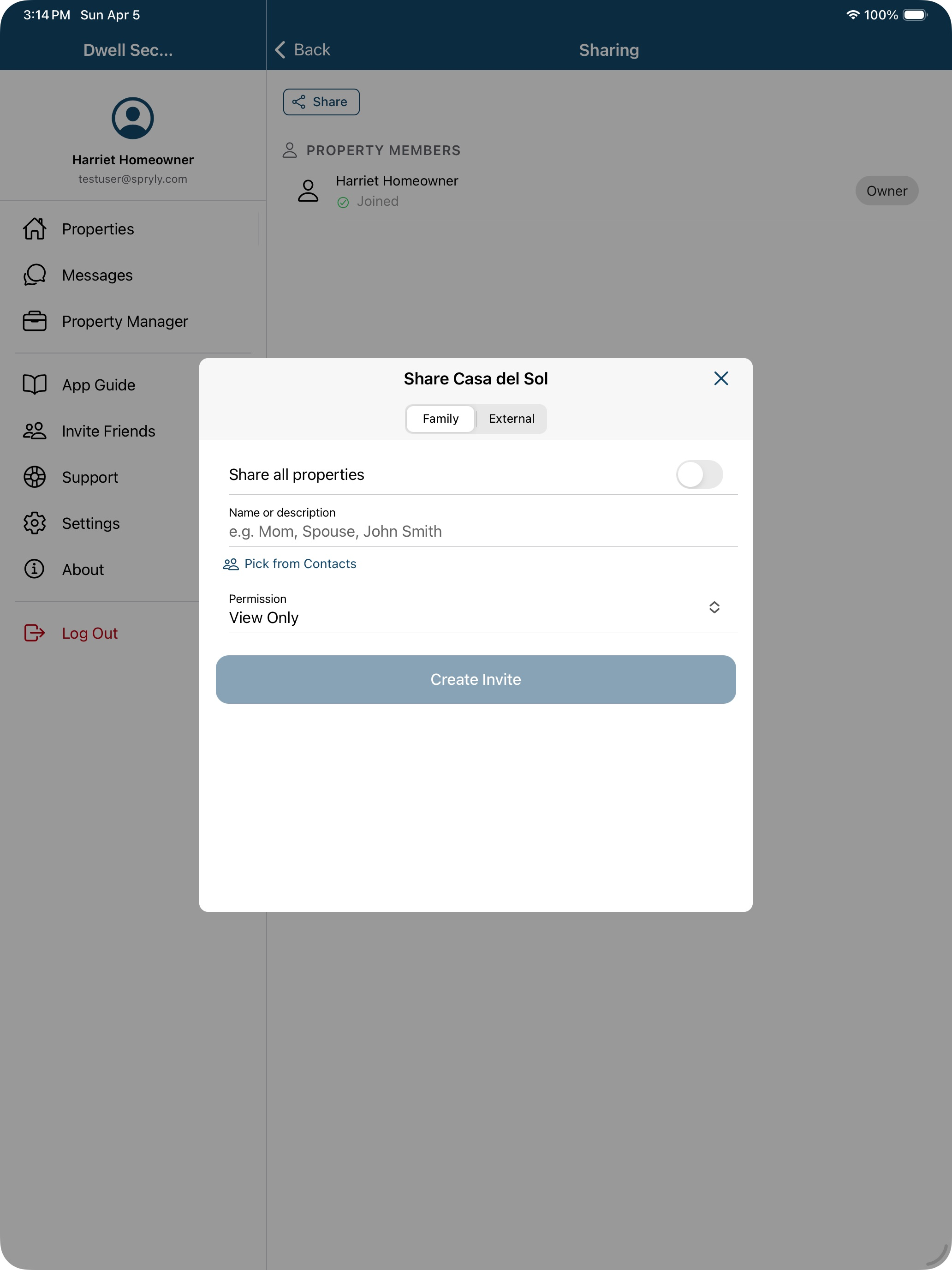
Task: Click the gear Settings icon
Action: pos(35,523)
